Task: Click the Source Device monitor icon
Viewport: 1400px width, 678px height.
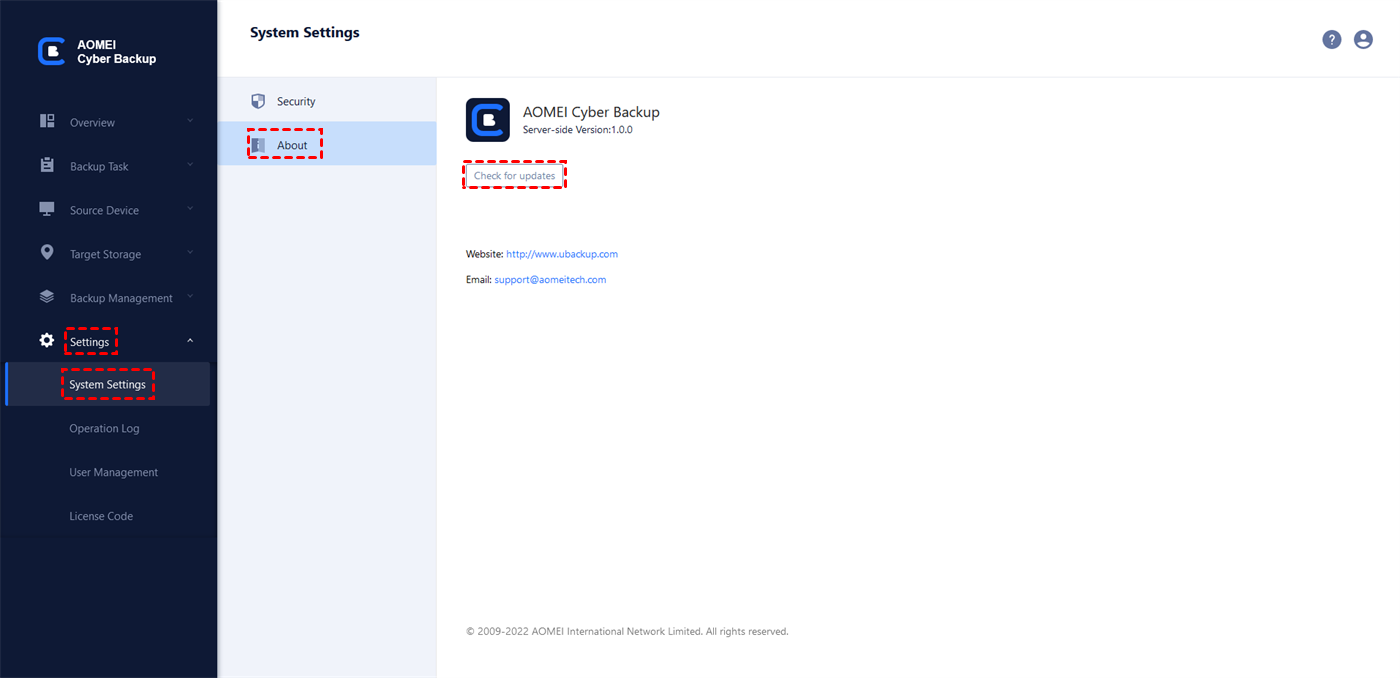Action: (x=47, y=209)
